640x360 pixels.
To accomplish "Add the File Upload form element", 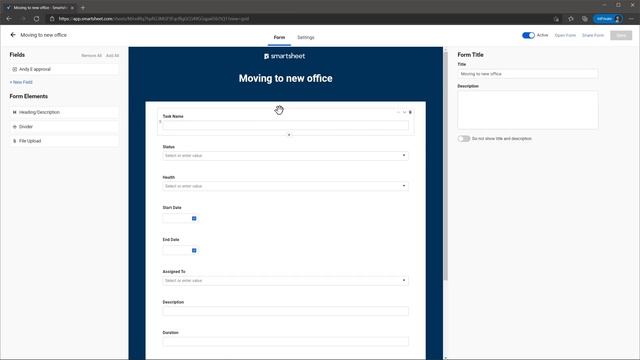I will click(64, 141).
